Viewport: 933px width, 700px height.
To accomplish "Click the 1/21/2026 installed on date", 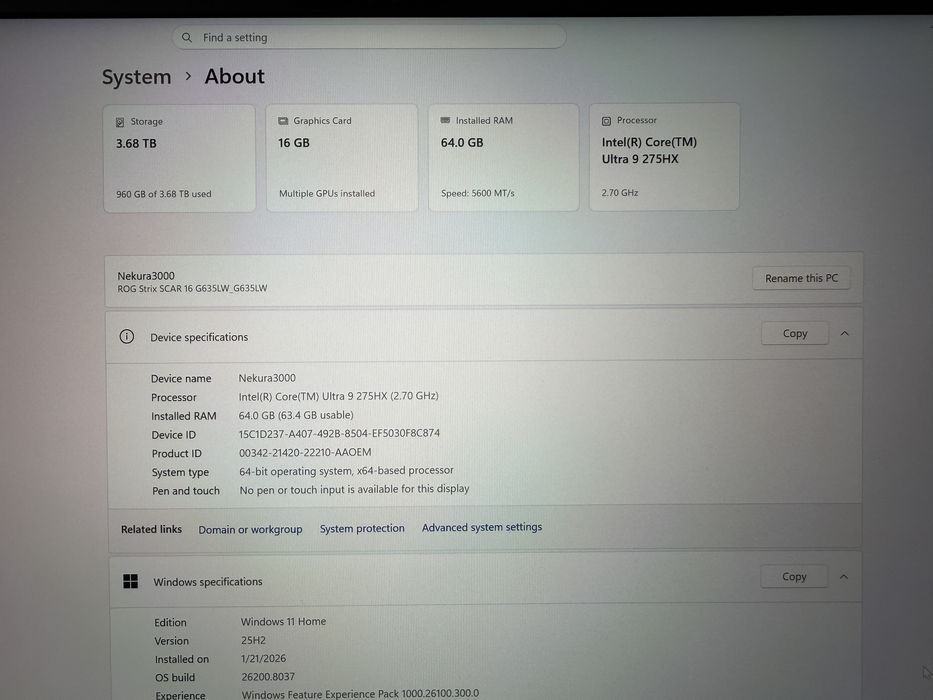I will point(264,658).
